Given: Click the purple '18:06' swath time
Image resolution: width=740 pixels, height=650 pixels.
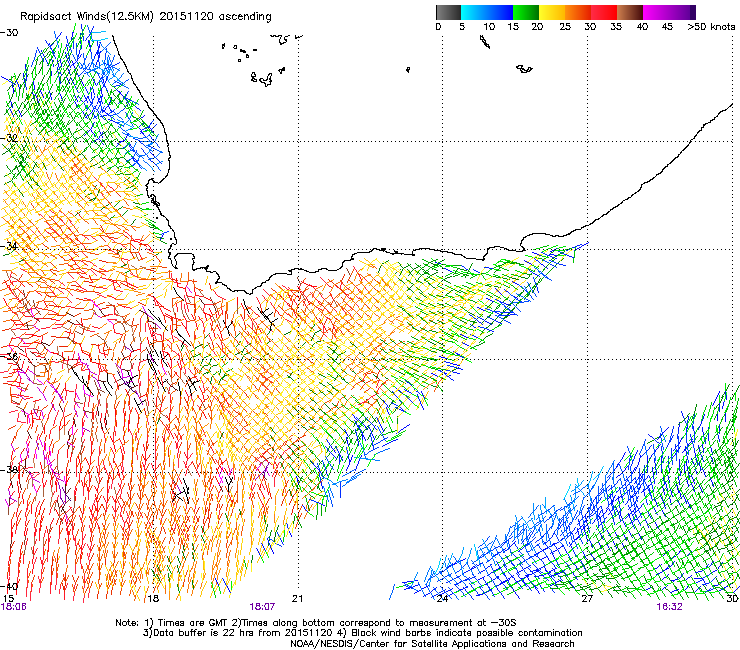Looking at the screenshot, I should click(x=14, y=607).
